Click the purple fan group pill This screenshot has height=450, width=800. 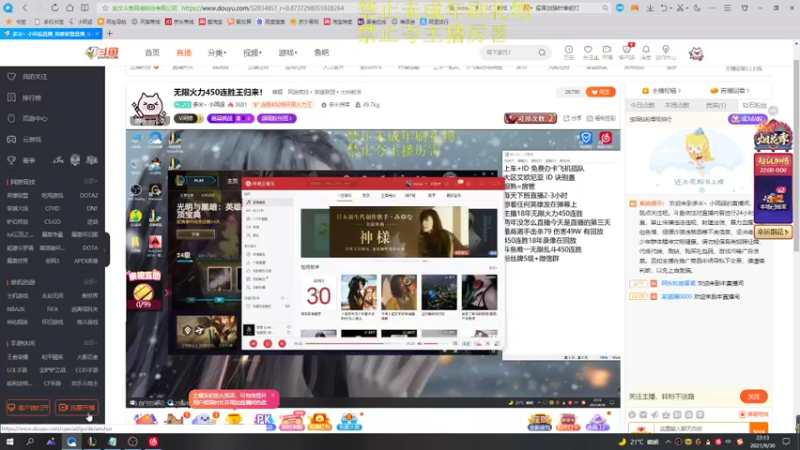tap(277, 118)
